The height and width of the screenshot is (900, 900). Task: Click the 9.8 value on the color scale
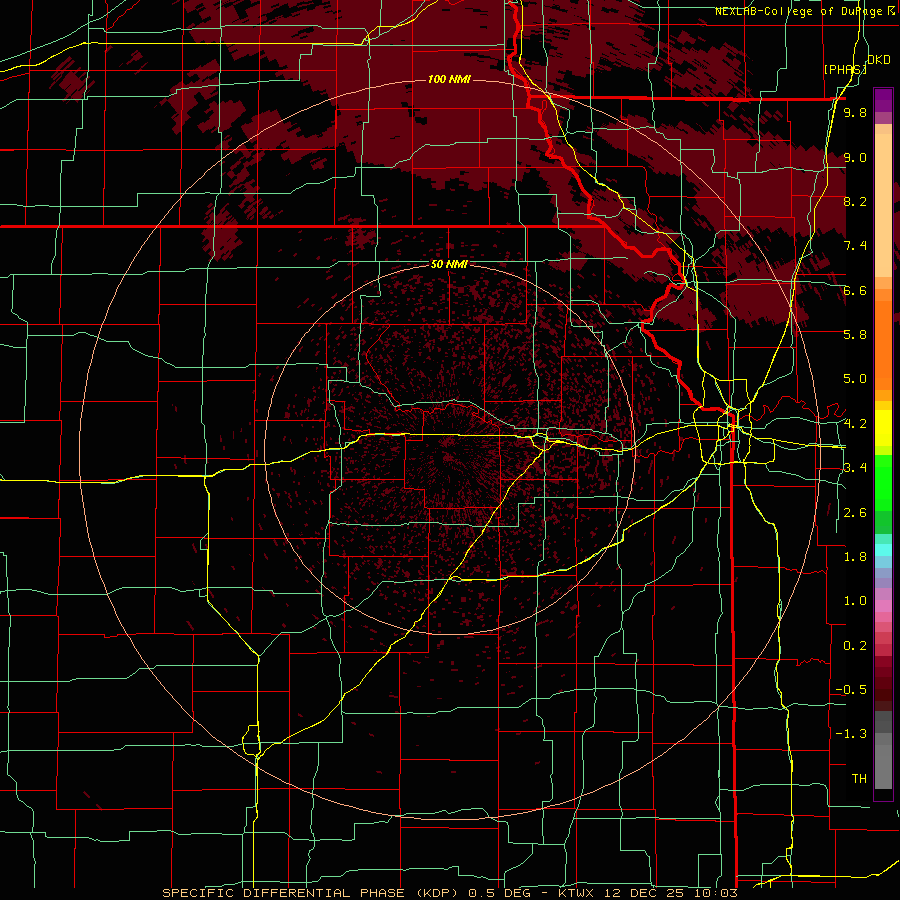click(855, 112)
